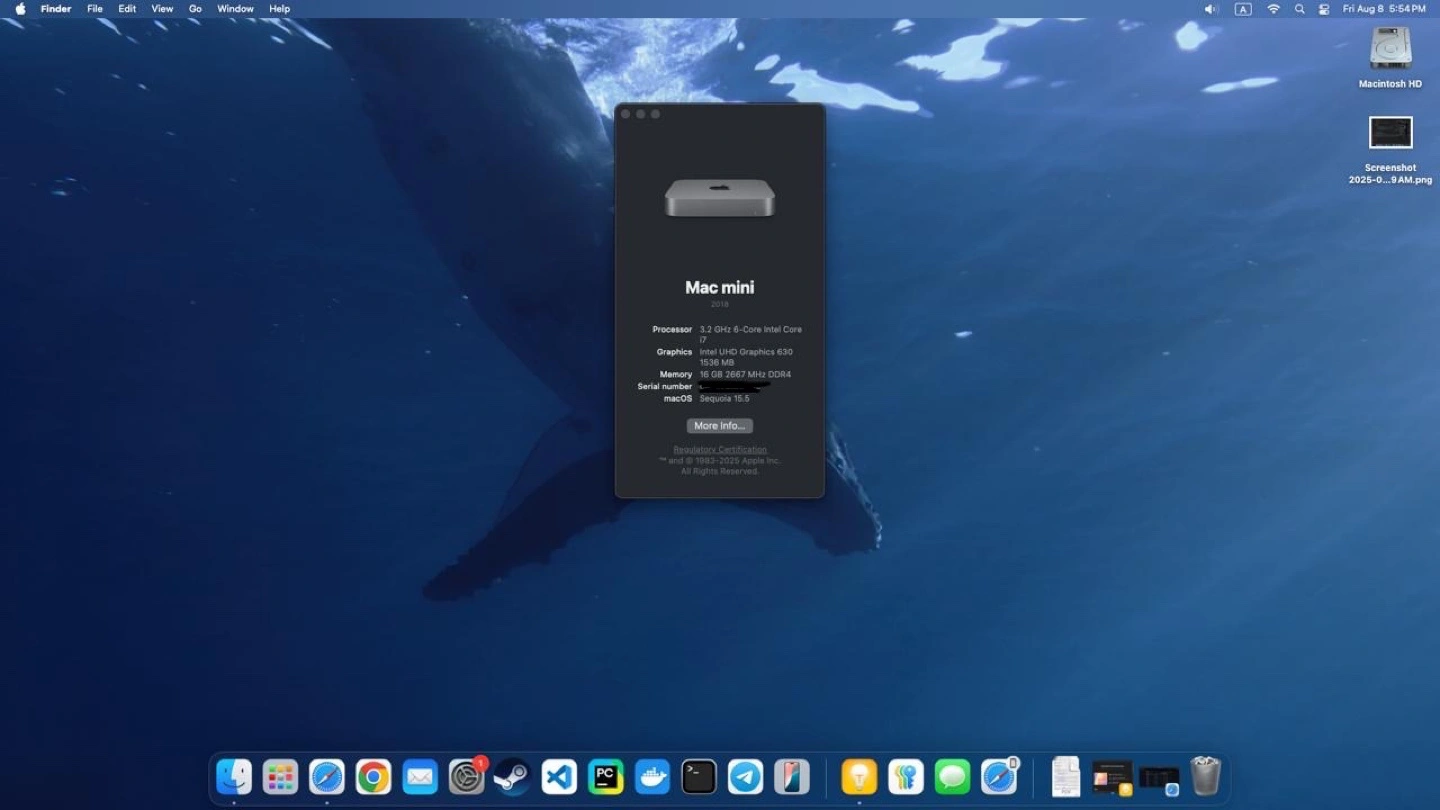Toggle Control Center in menu bar
The width and height of the screenshot is (1440, 810).
pos(1324,9)
